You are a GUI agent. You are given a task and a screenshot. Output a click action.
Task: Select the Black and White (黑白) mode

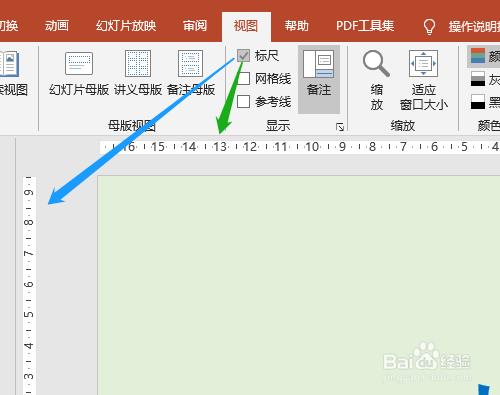(485, 102)
